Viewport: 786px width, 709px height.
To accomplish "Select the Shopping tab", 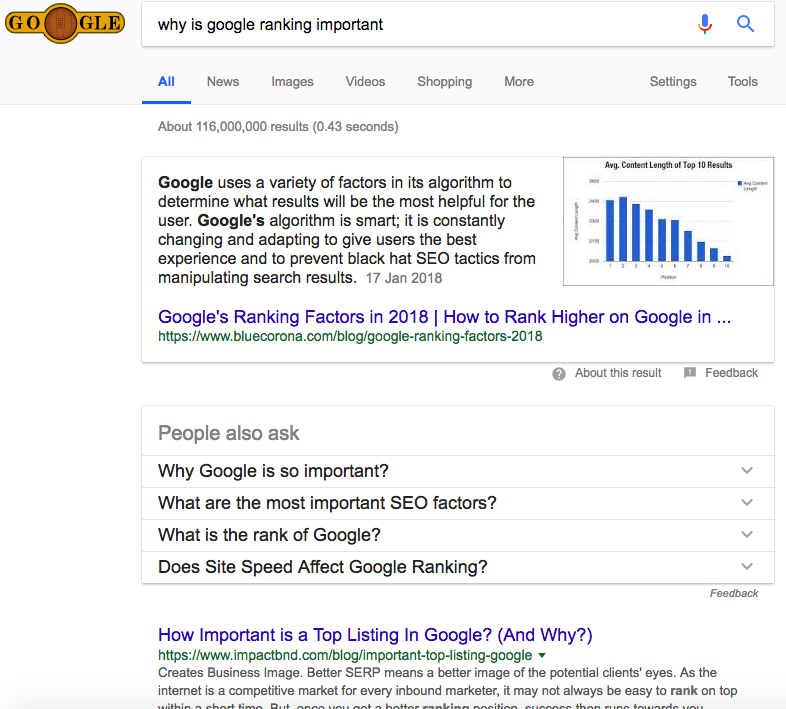I will click(444, 82).
